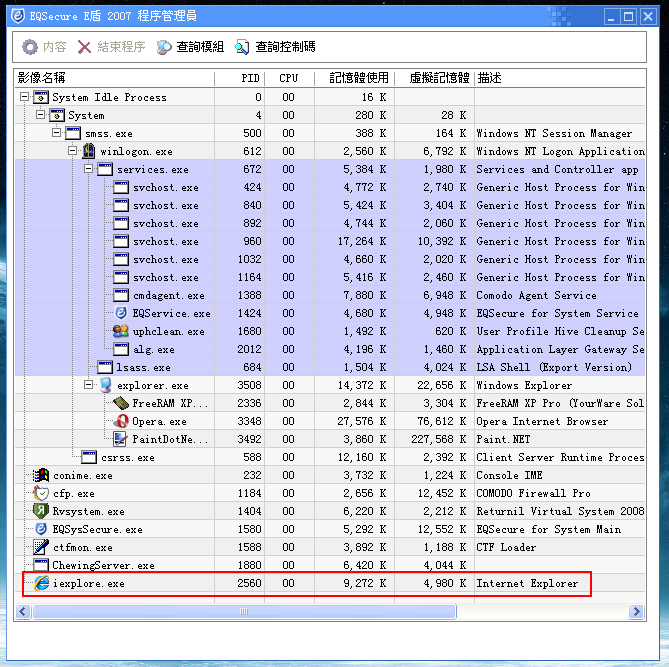Click the EQService.exe shield icon
Screen dimensions: 669x667
[x=121, y=313]
